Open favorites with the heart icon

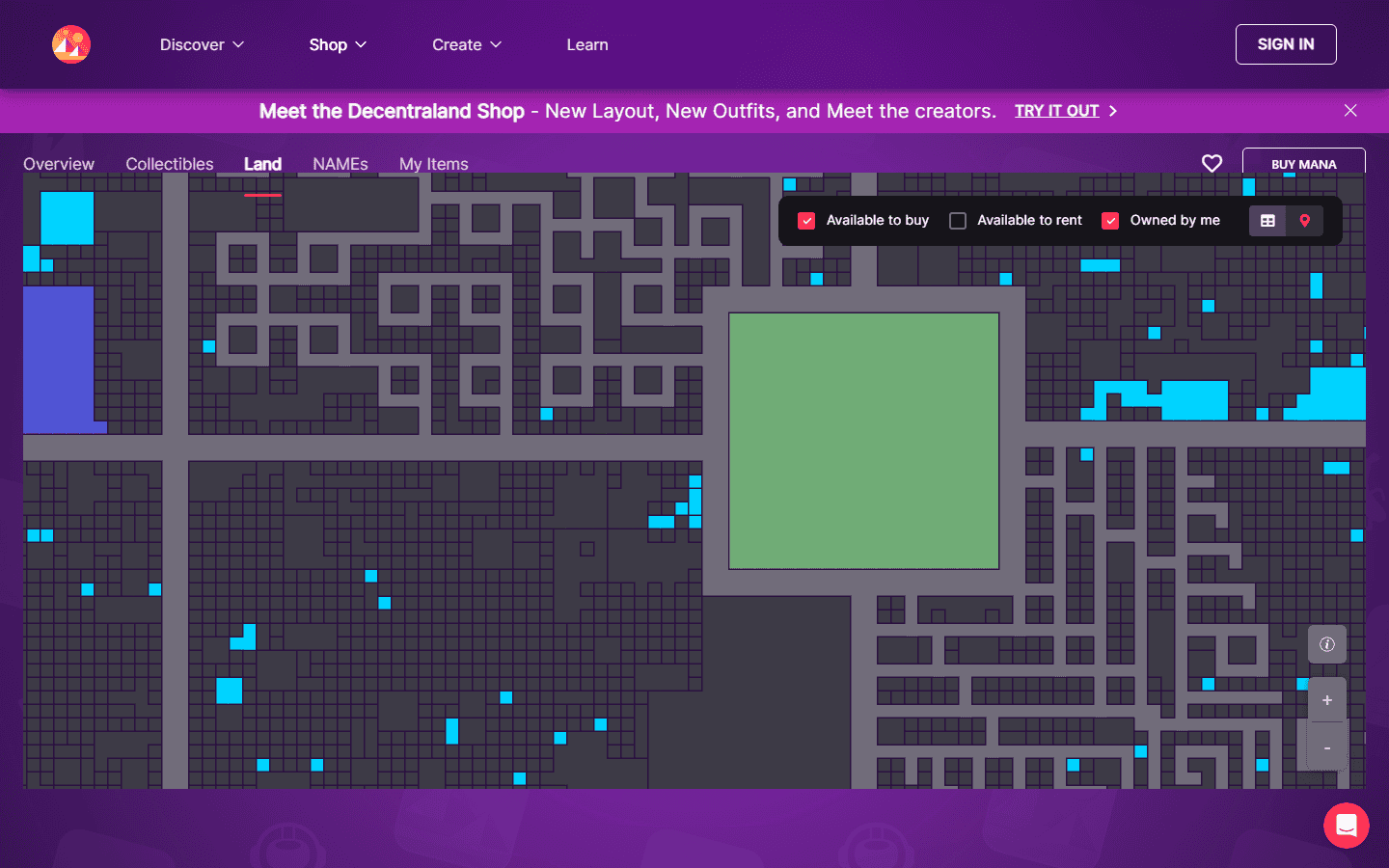(1212, 164)
